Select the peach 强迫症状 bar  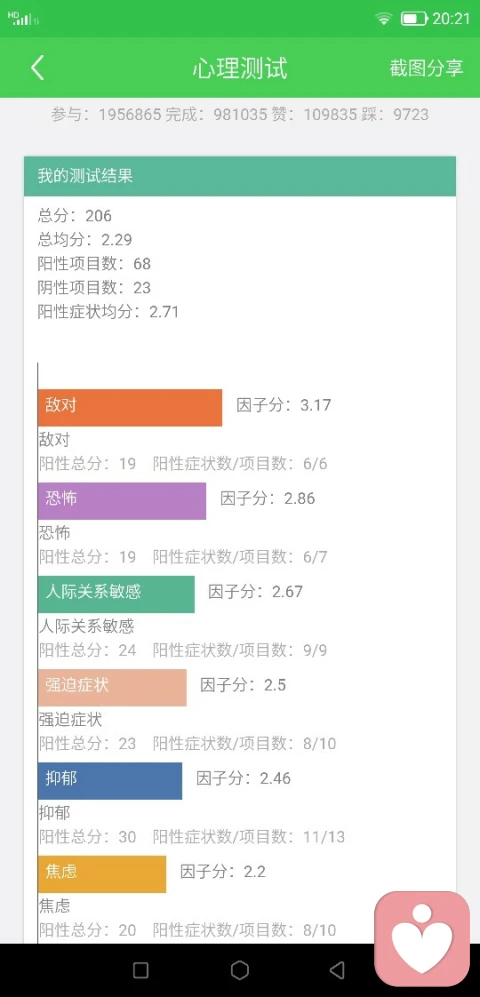point(113,687)
